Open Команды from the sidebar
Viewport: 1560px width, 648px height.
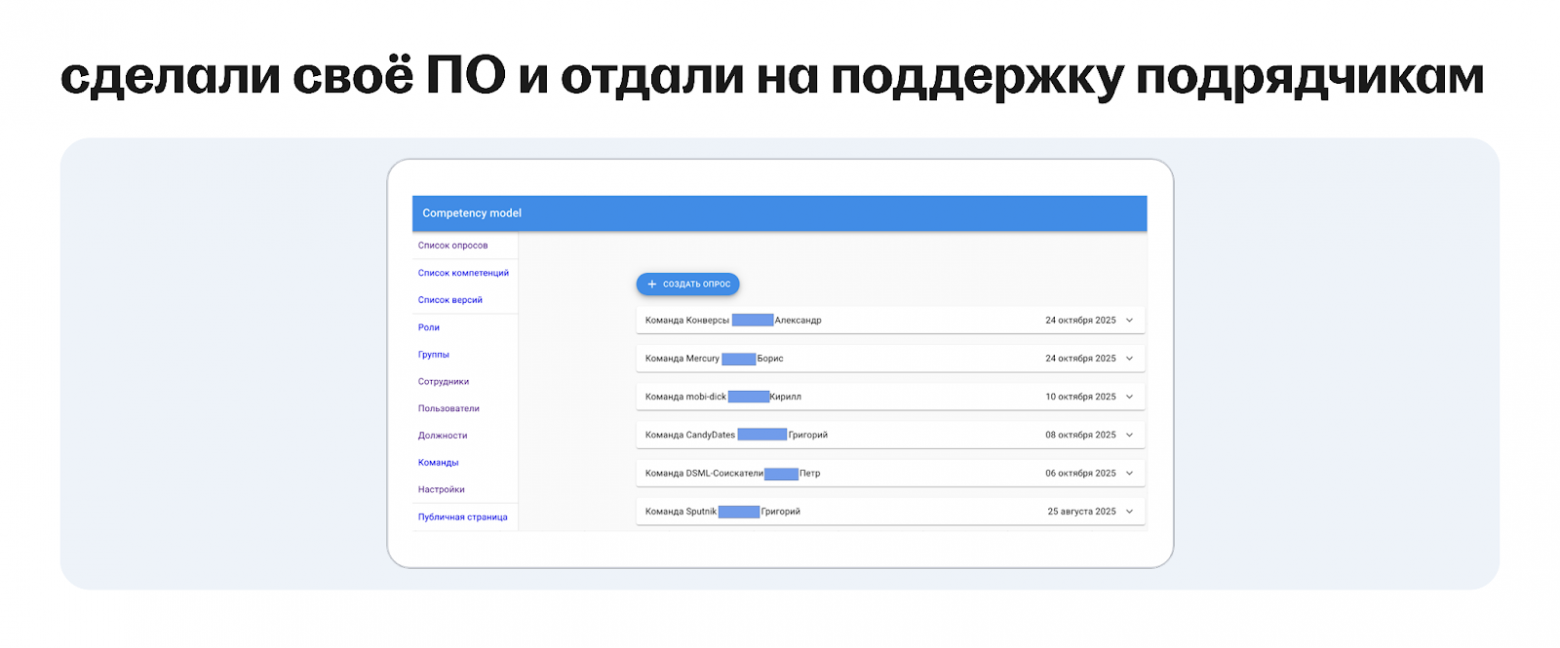[x=438, y=462]
